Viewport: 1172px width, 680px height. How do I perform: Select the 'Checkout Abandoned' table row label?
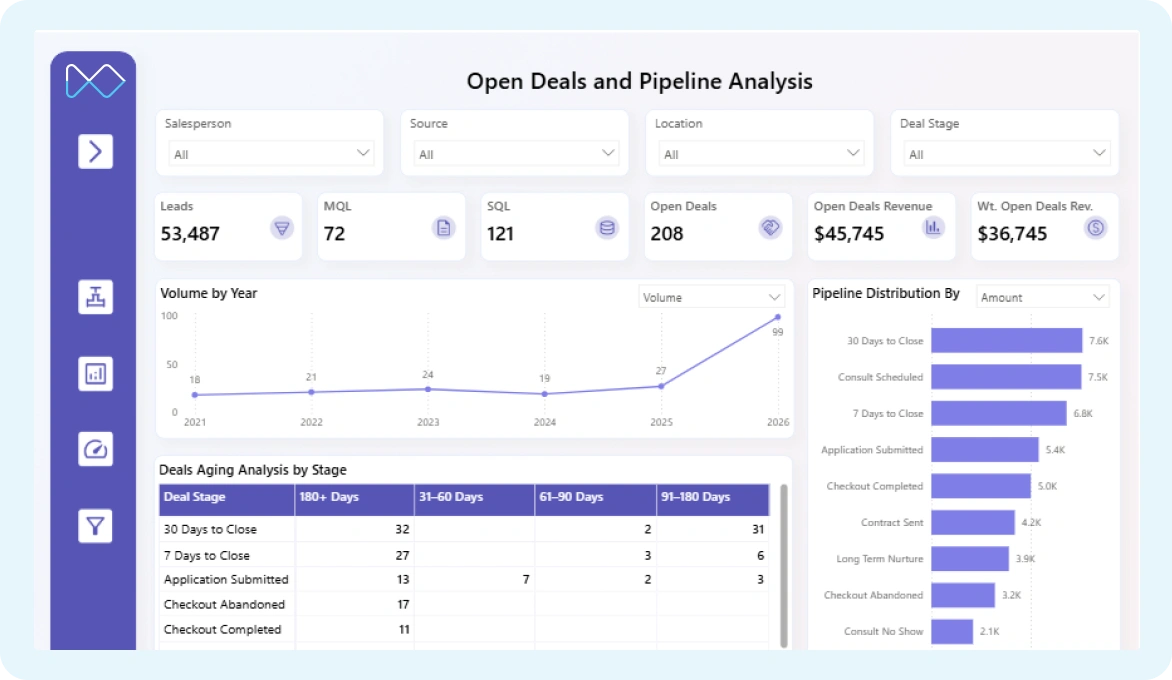tap(224, 605)
